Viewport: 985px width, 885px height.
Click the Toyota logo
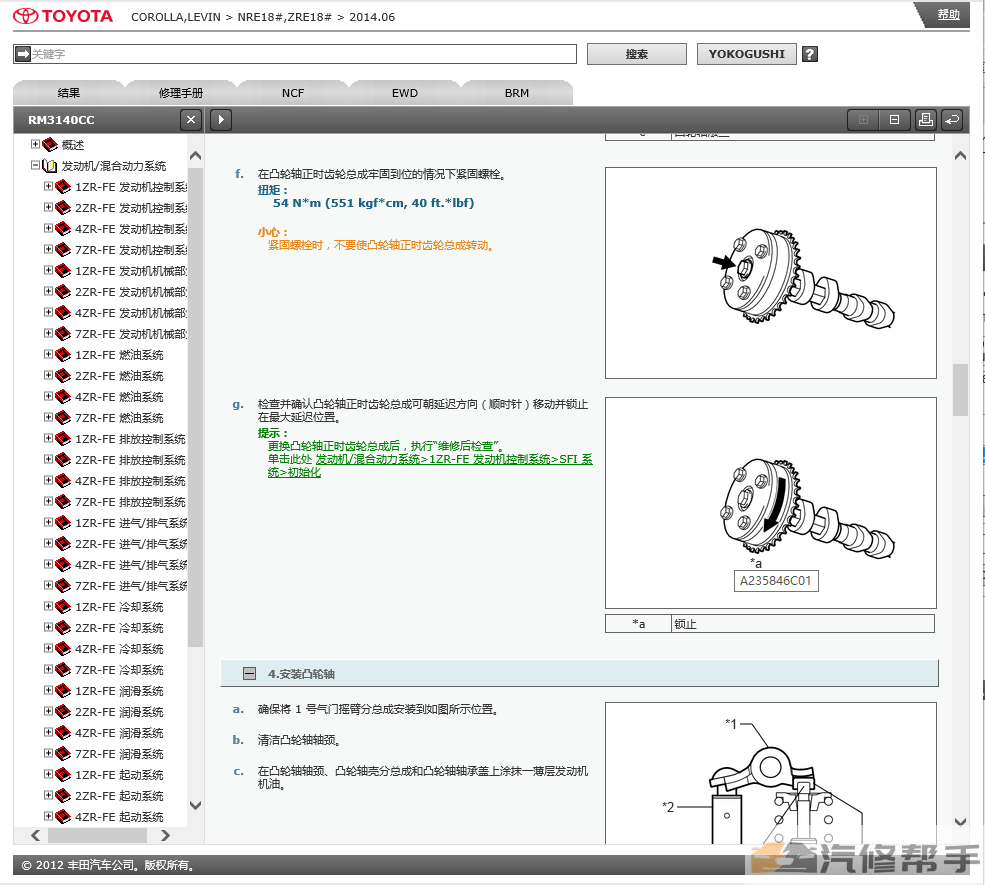[63, 16]
